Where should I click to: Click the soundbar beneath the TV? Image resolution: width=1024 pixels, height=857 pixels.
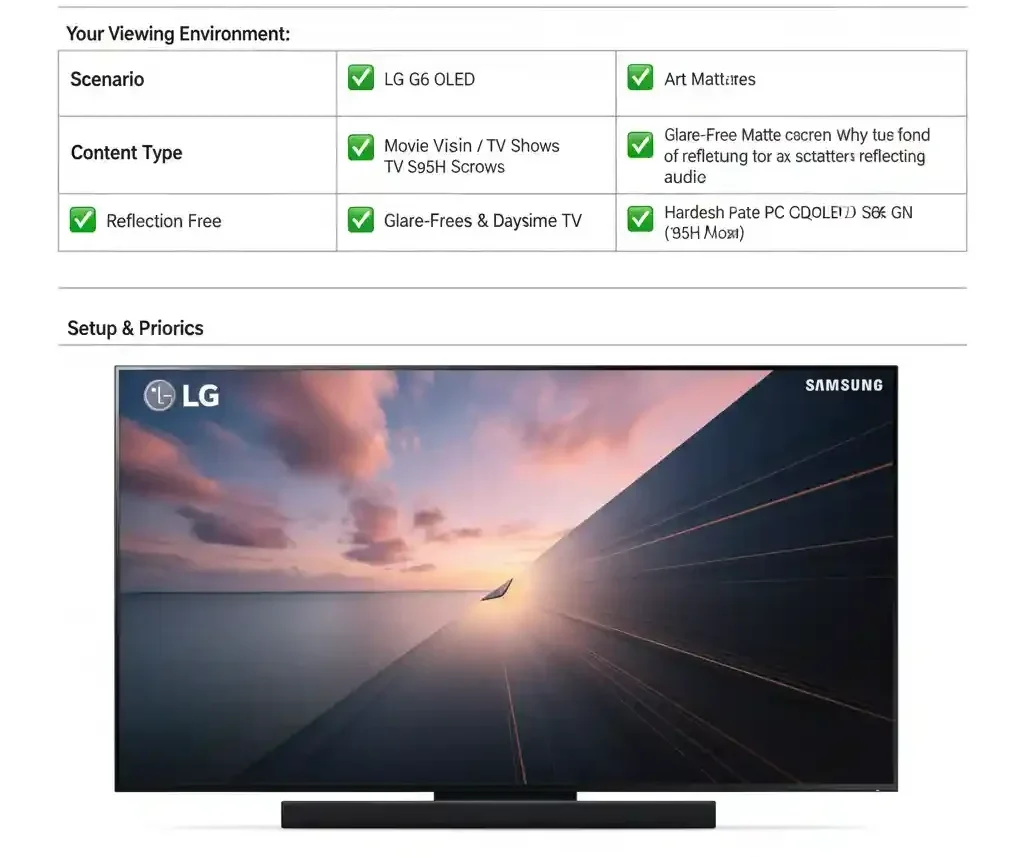(x=497, y=814)
